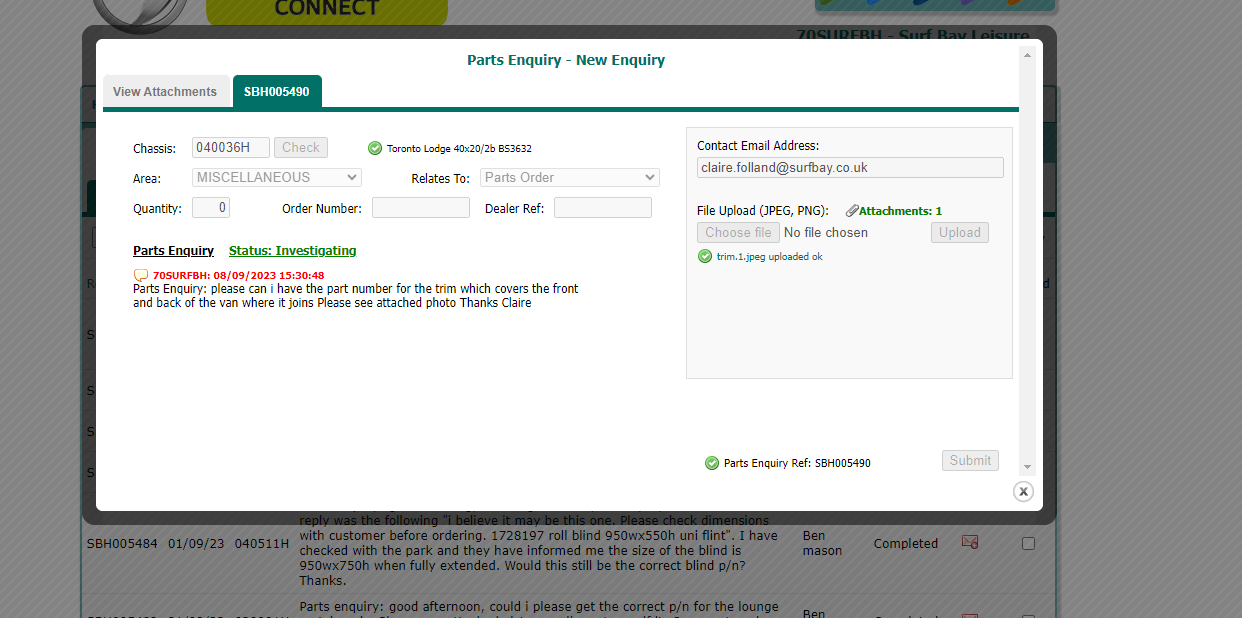The height and width of the screenshot is (618, 1242).
Task: Click the Status: Investigating link
Action: pyautogui.click(x=292, y=251)
